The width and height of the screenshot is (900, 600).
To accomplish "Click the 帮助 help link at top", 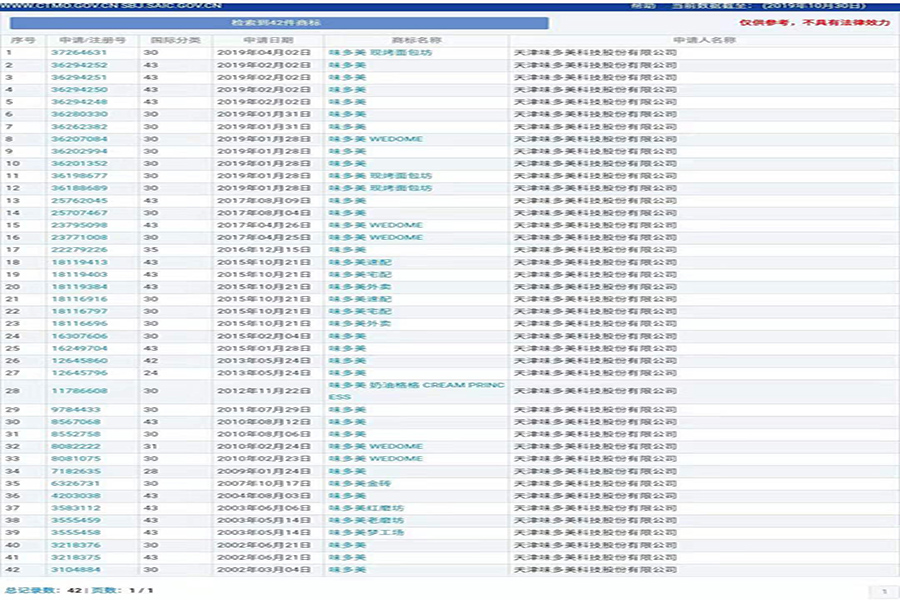I will pyautogui.click(x=644, y=6).
